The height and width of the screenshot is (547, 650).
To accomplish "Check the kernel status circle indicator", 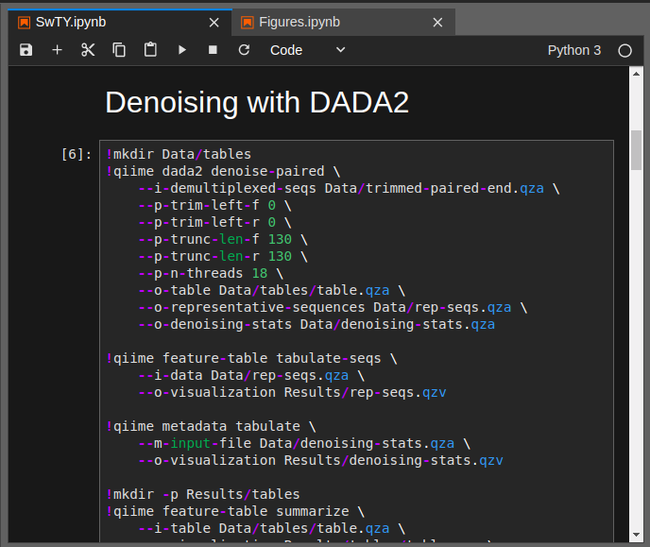I will (x=625, y=50).
